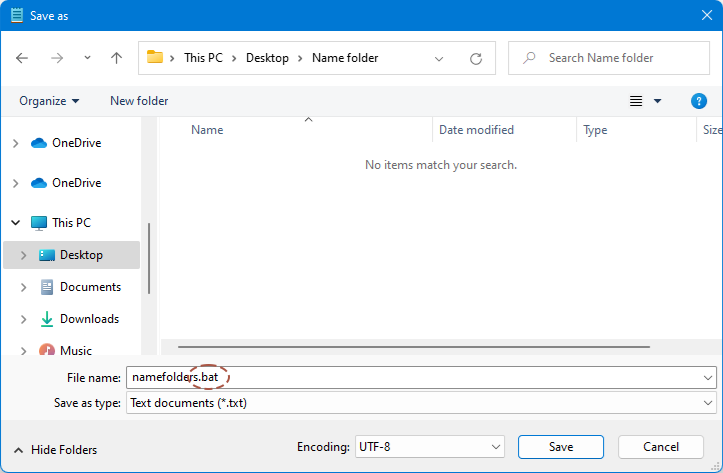Open the recent locations dropdown arrow
The image size is (723, 473).
click(87, 58)
